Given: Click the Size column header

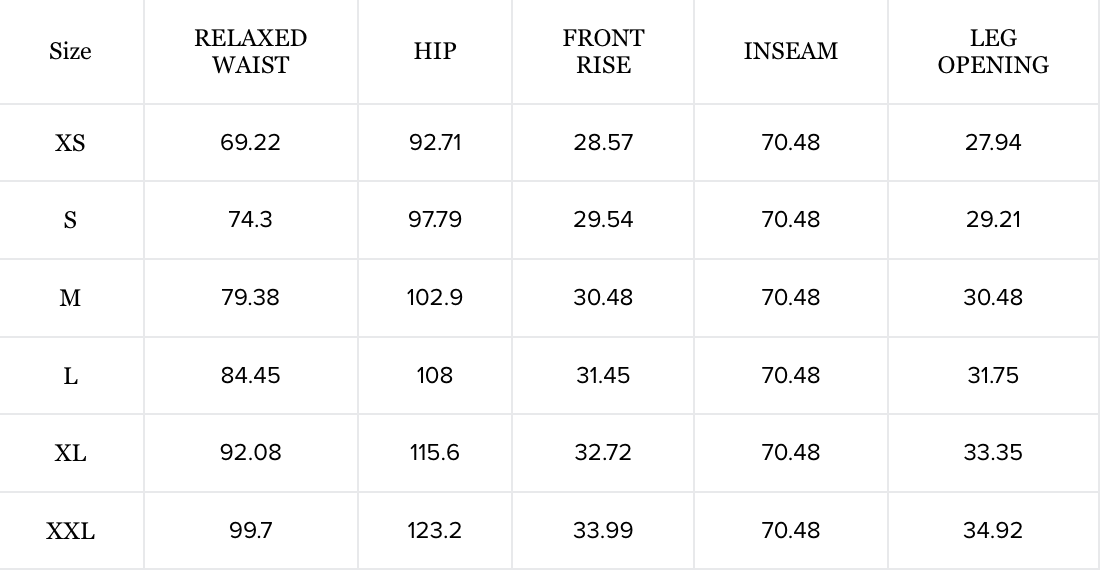Looking at the screenshot, I should (x=70, y=52).
